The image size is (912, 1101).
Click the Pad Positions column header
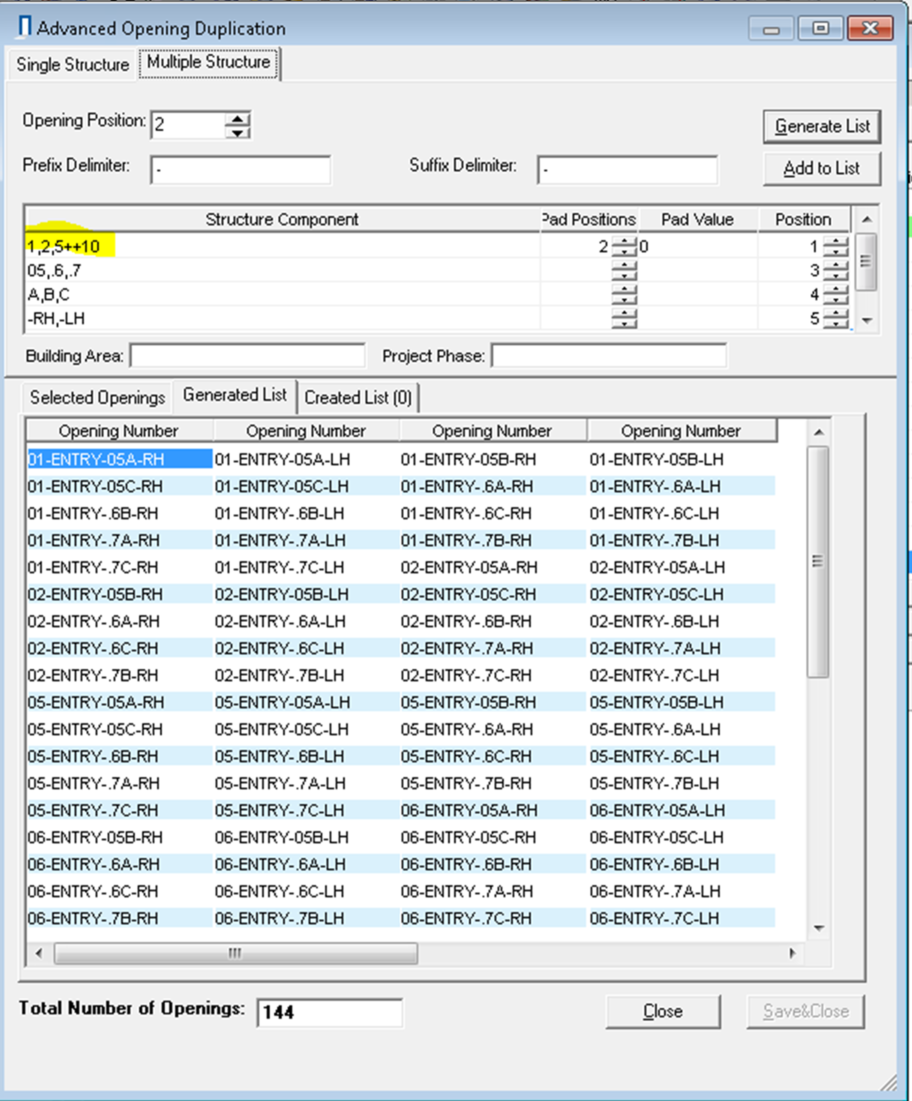[588, 220]
